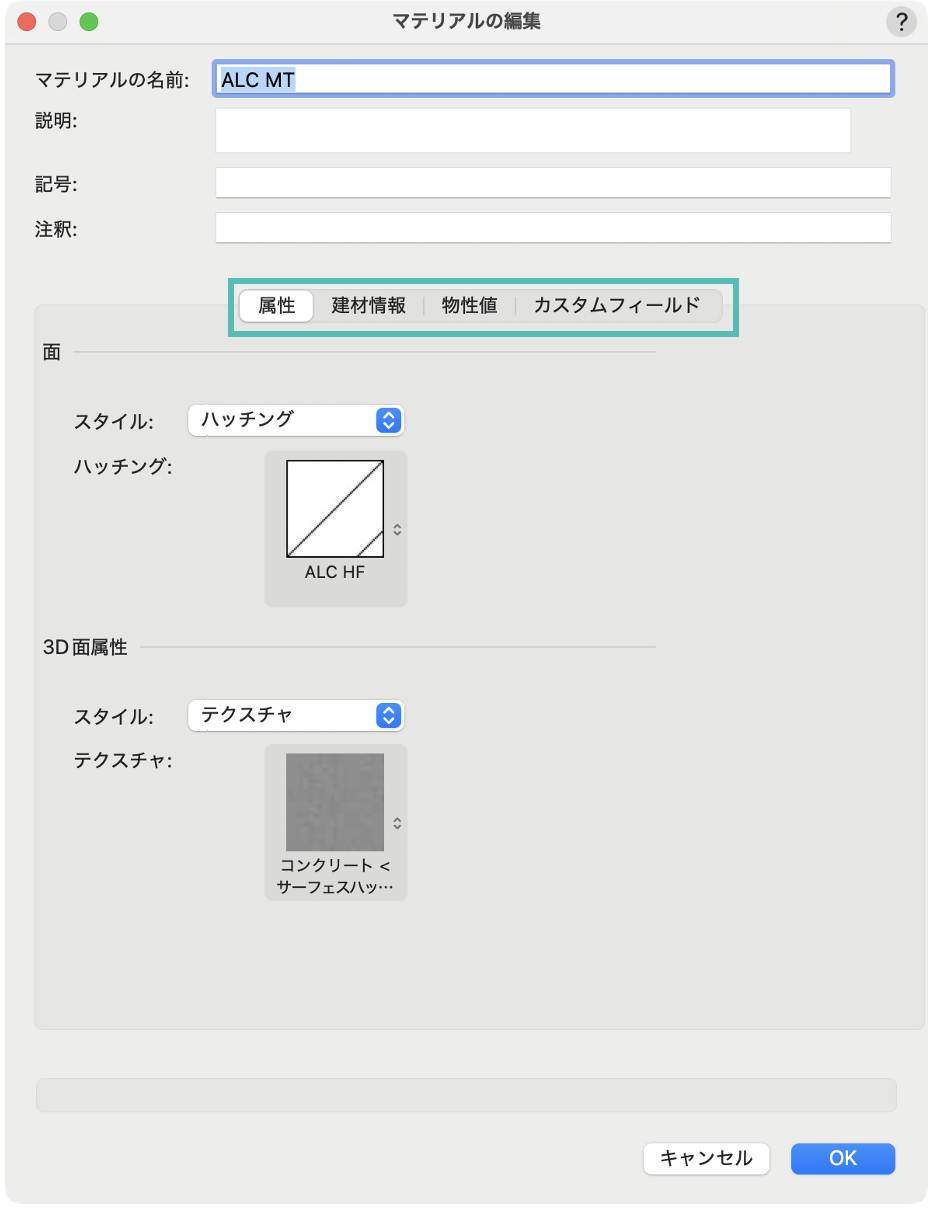
Task: Open the 3D面属性 スタイル dropdown showing テクスチャ
Action: (x=295, y=715)
